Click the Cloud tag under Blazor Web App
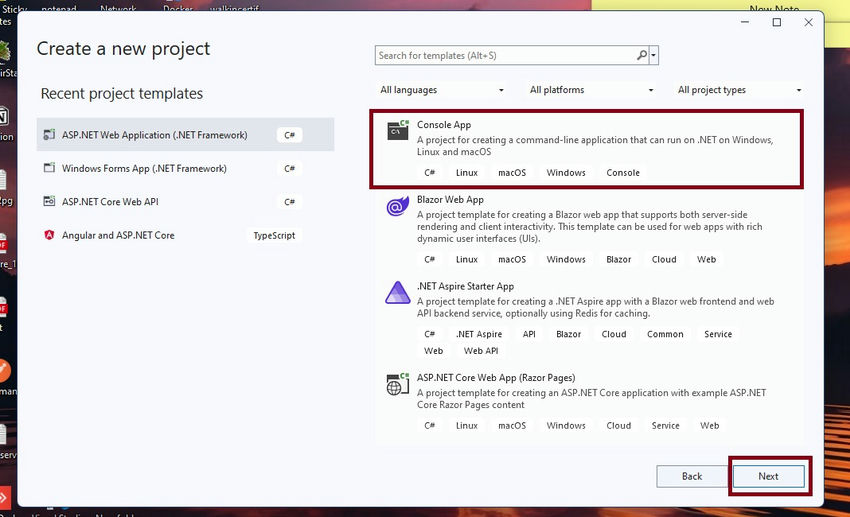Viewport: 850px width, 517px height. (664, 260)
